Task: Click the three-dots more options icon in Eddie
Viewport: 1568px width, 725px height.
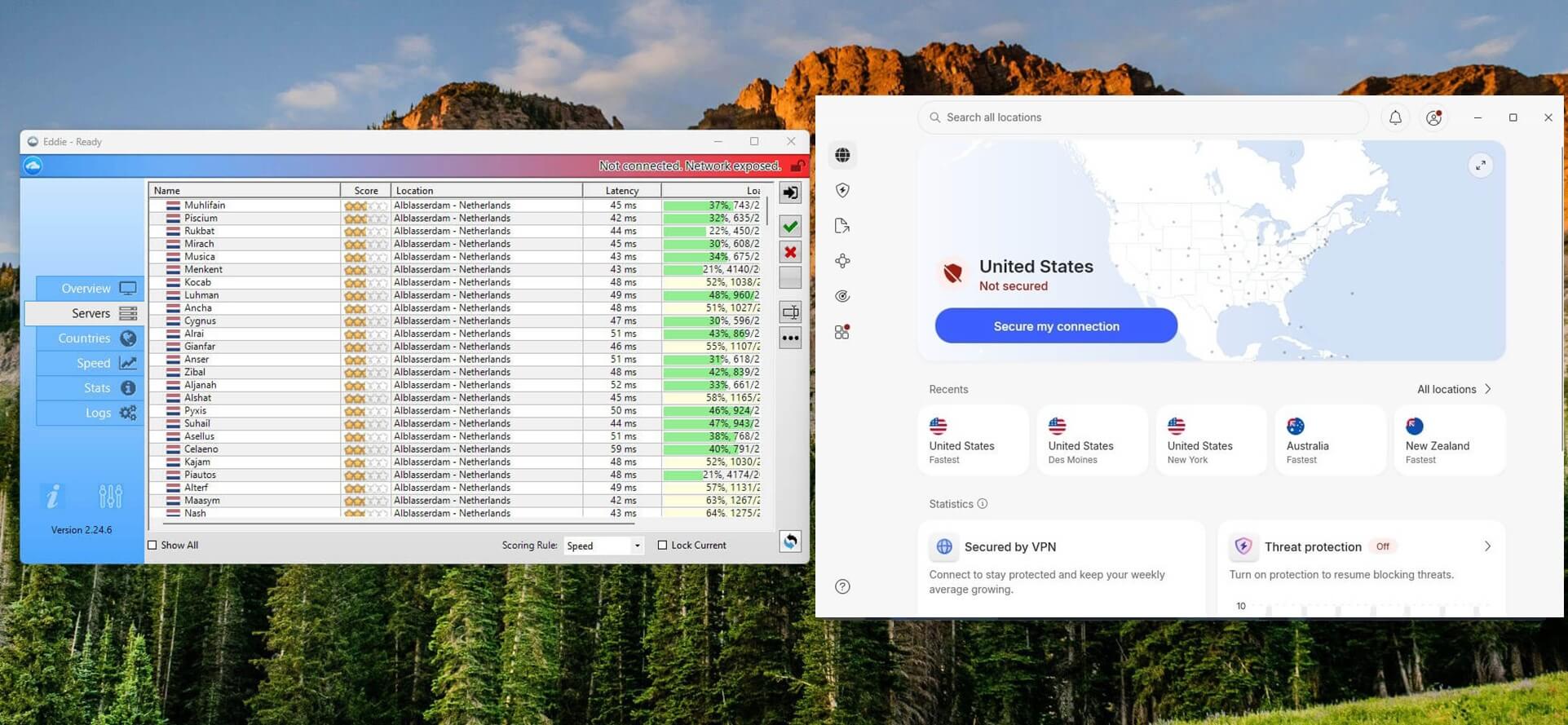Action: [790, 338]
